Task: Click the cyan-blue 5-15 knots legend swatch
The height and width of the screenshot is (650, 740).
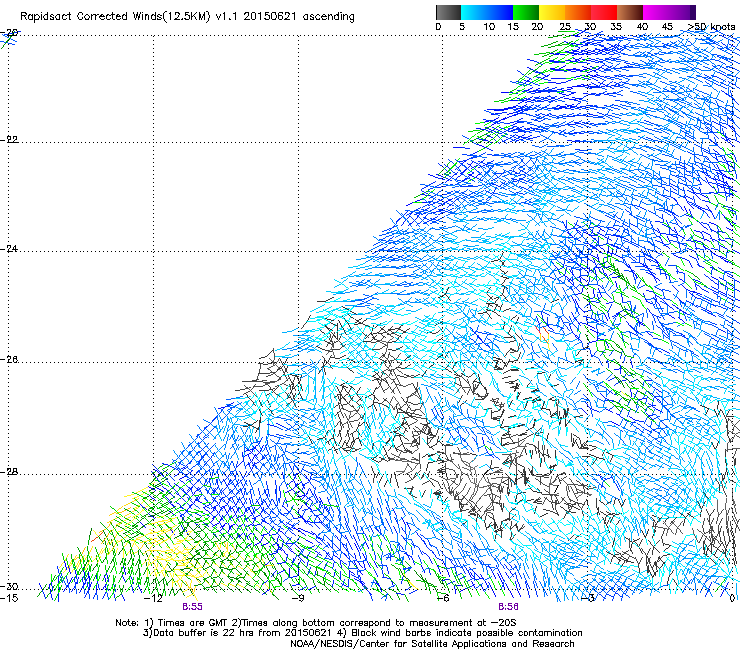Action: [487, 12]
